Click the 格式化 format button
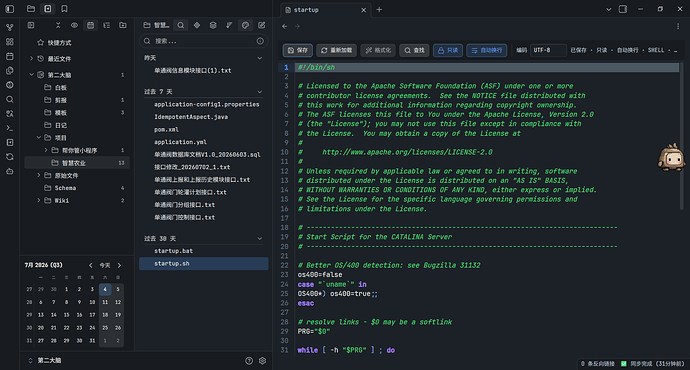The height and width of the screenshot is (370, 690). [378, 51]
